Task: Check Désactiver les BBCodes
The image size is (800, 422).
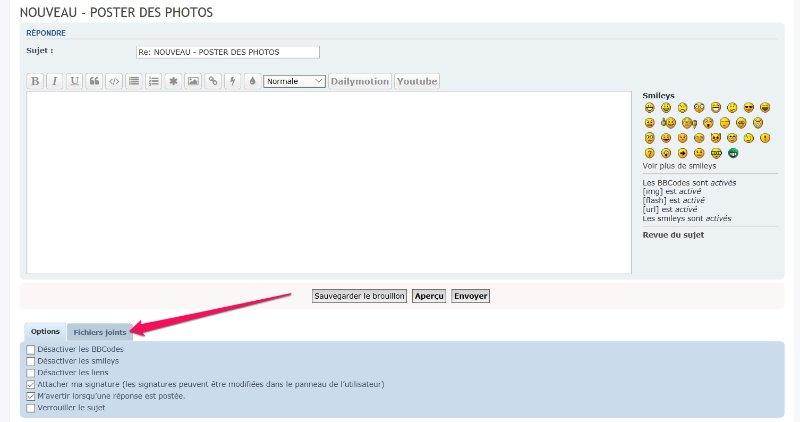Action: (30, 349)
